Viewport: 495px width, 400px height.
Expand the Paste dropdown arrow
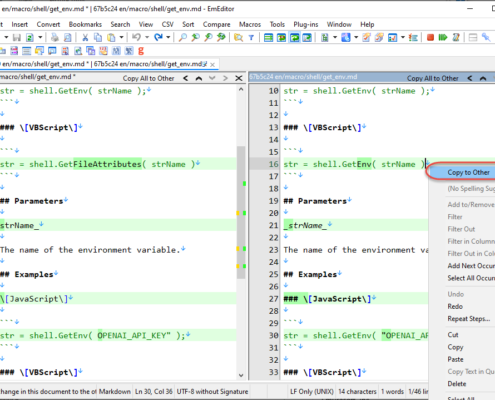[121, 37]
